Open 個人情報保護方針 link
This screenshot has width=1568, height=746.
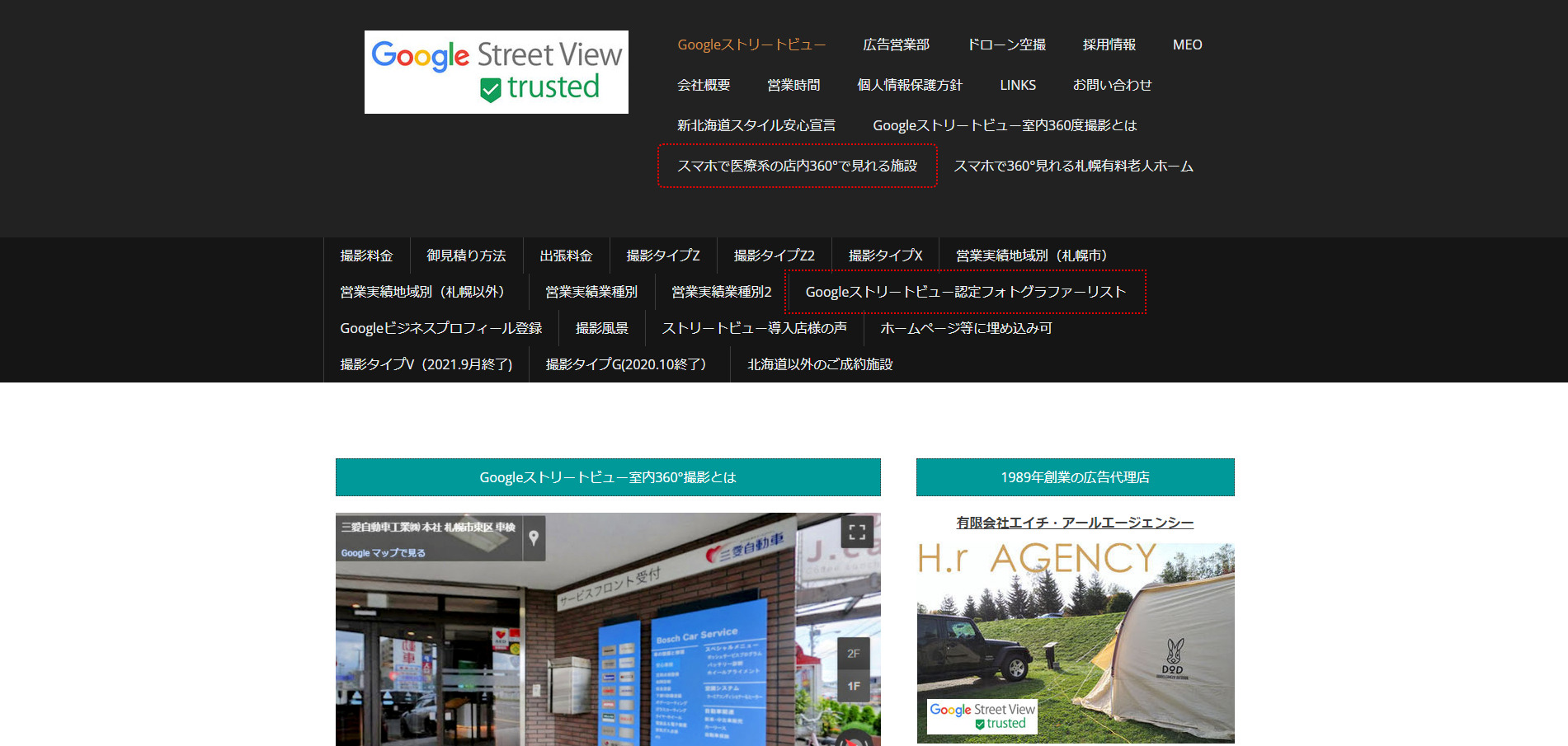(x=910, y=85)
